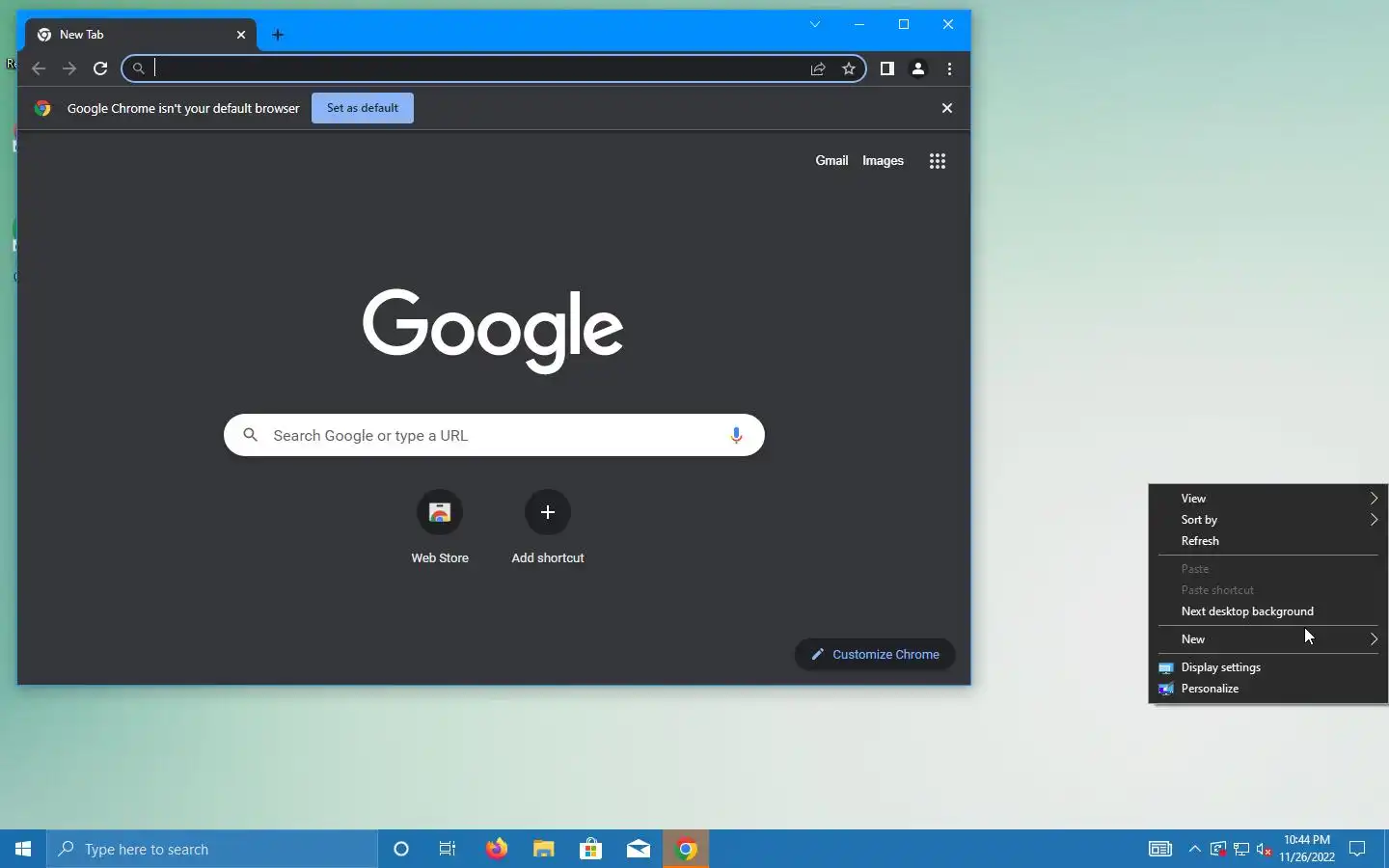Click the share this page icon

[818, 68]
